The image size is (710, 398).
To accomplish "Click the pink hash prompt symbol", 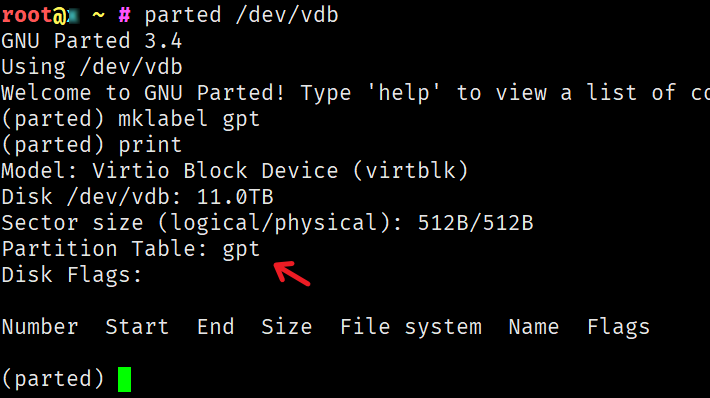I will [x=125, y=16].
